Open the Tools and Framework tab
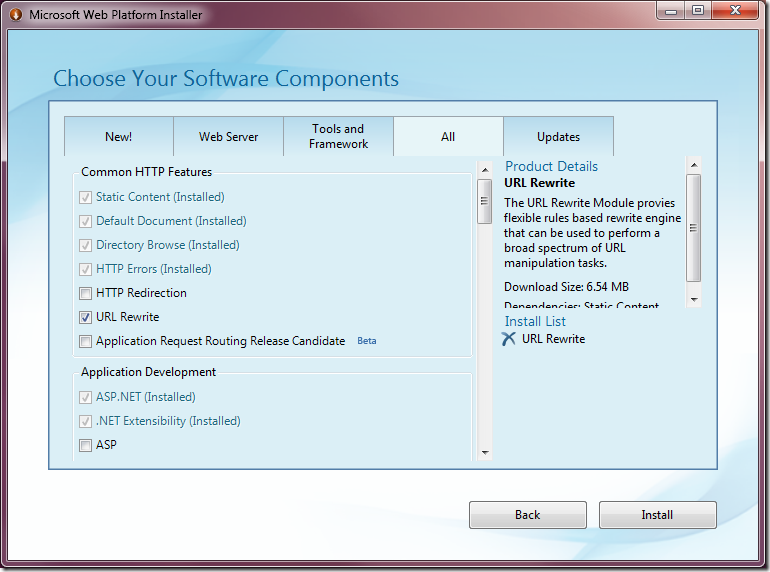The height and width of the screenshot is (572, 770). (338, 136)
